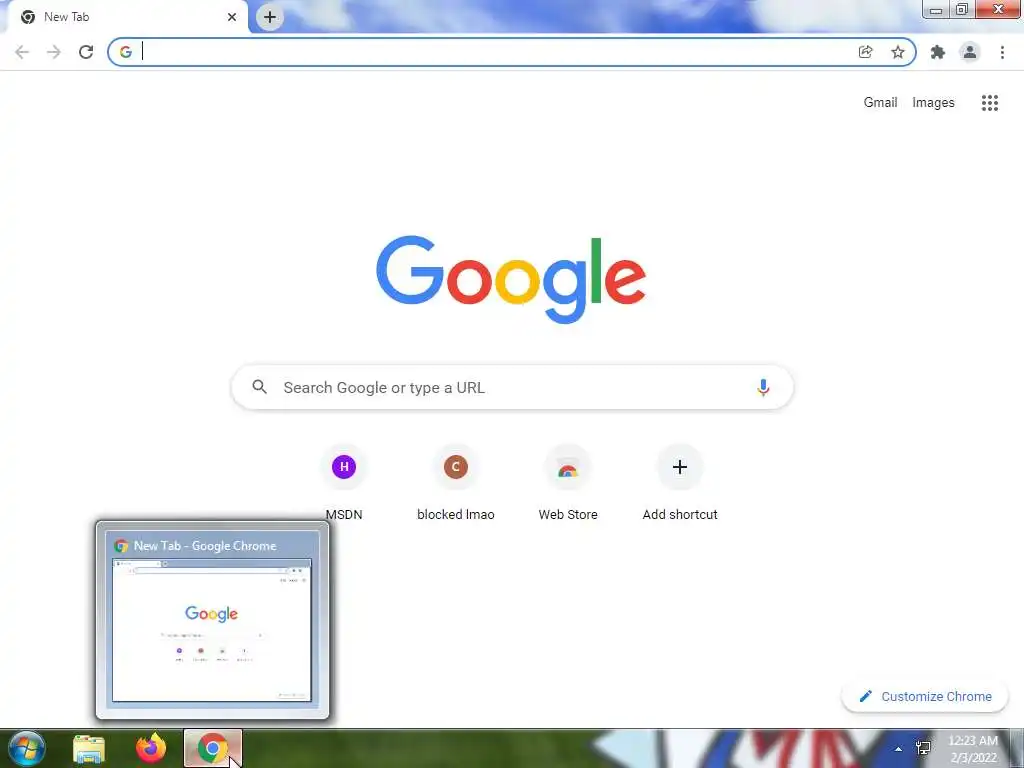The width and height of the screenshot is (1024, 768).
Task: Start voice search with the microphone
Action: coord(763,387)
